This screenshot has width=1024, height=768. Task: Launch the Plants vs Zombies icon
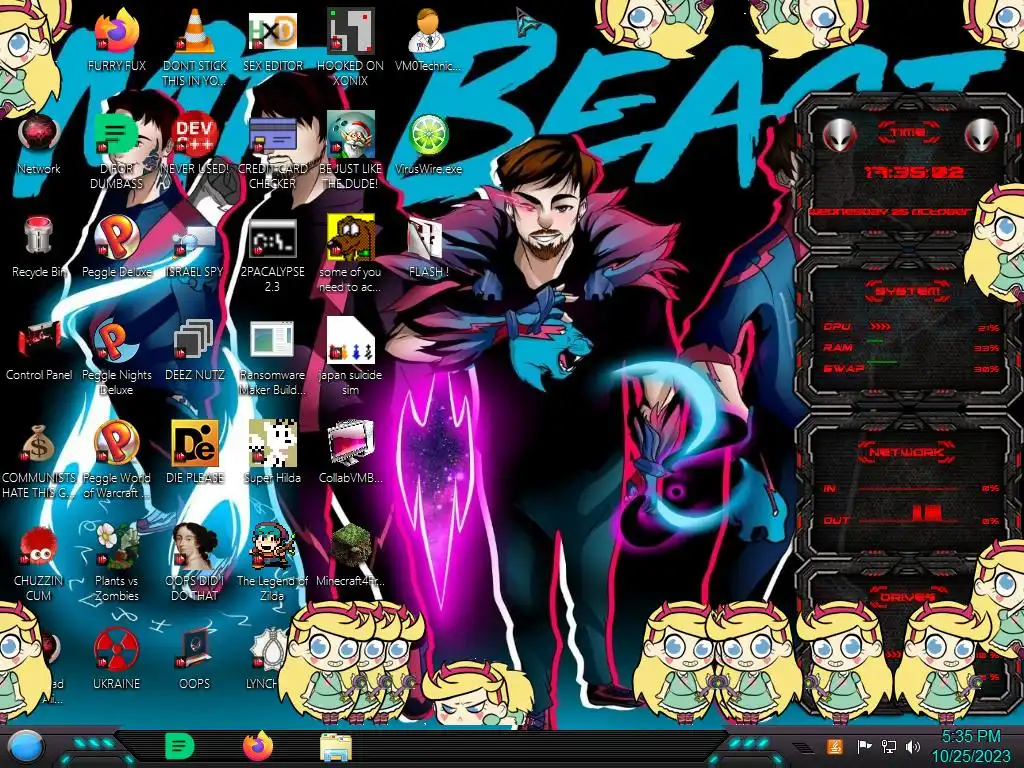[x=116, y=546]
